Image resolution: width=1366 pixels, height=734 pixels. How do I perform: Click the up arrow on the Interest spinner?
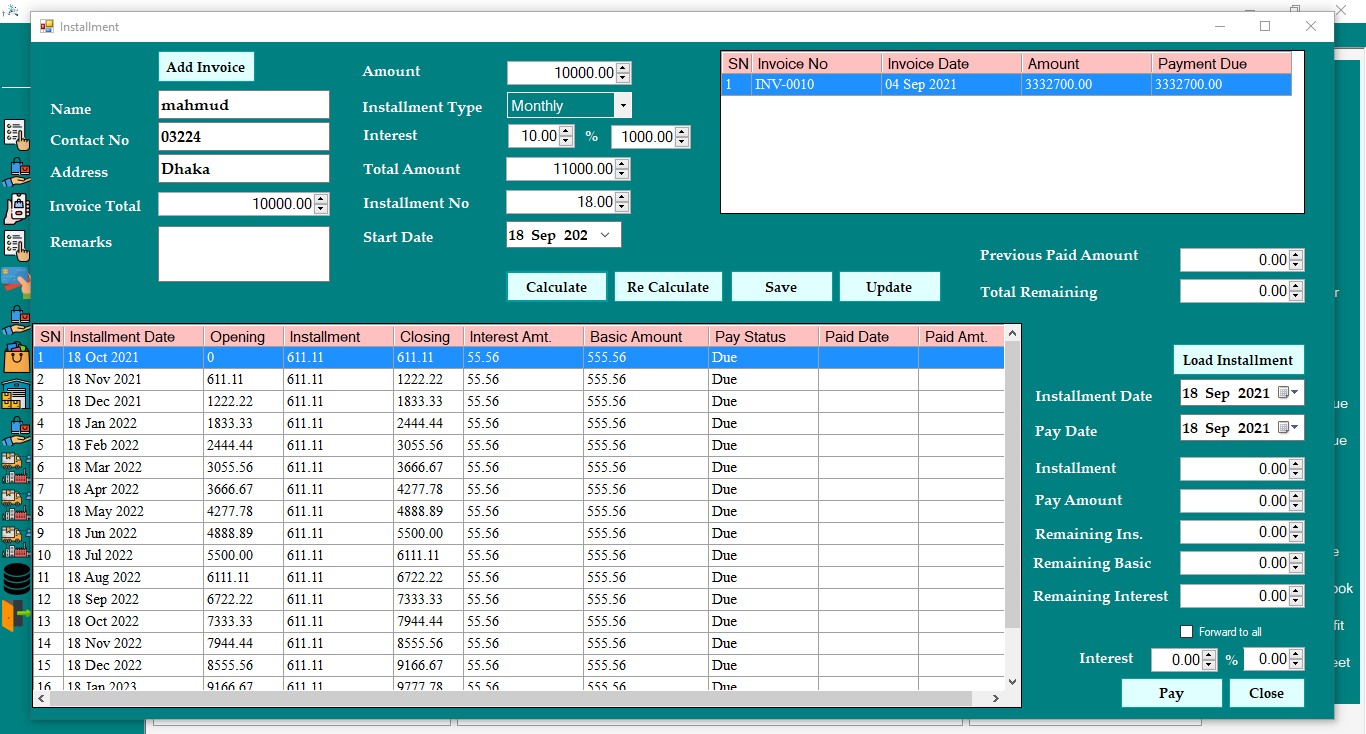(567, 131)
